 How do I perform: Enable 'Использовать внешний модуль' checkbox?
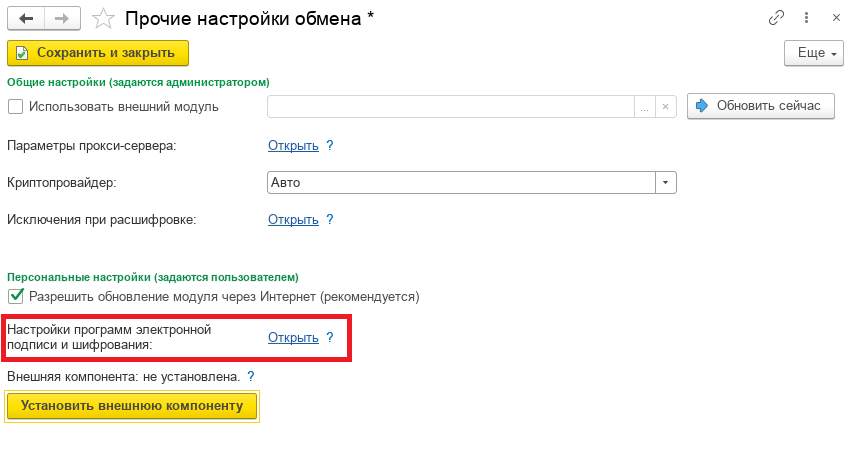click(15, 106)
